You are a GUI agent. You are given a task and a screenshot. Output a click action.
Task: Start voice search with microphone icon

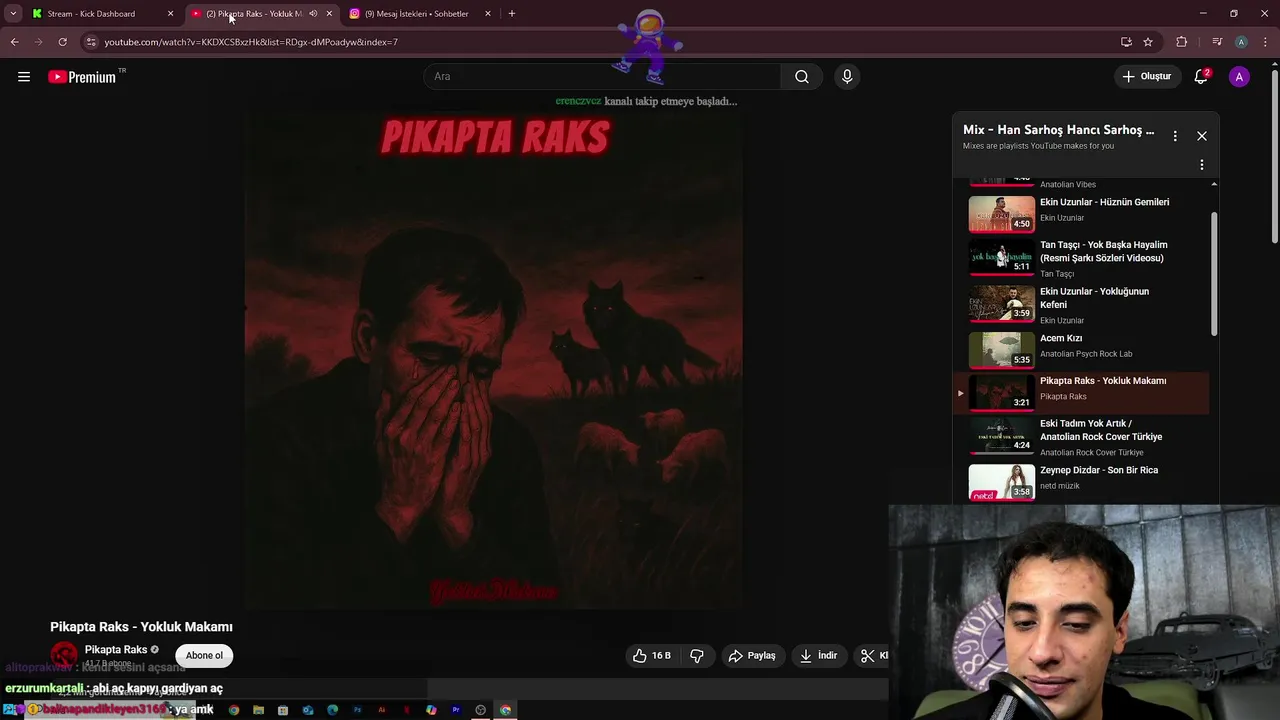847,77
